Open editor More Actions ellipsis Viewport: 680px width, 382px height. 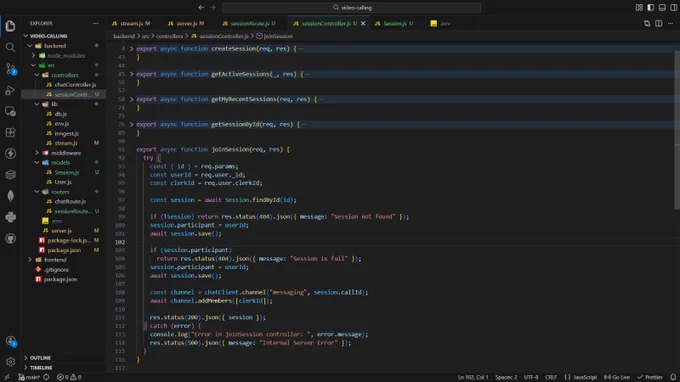coord(670,23)
